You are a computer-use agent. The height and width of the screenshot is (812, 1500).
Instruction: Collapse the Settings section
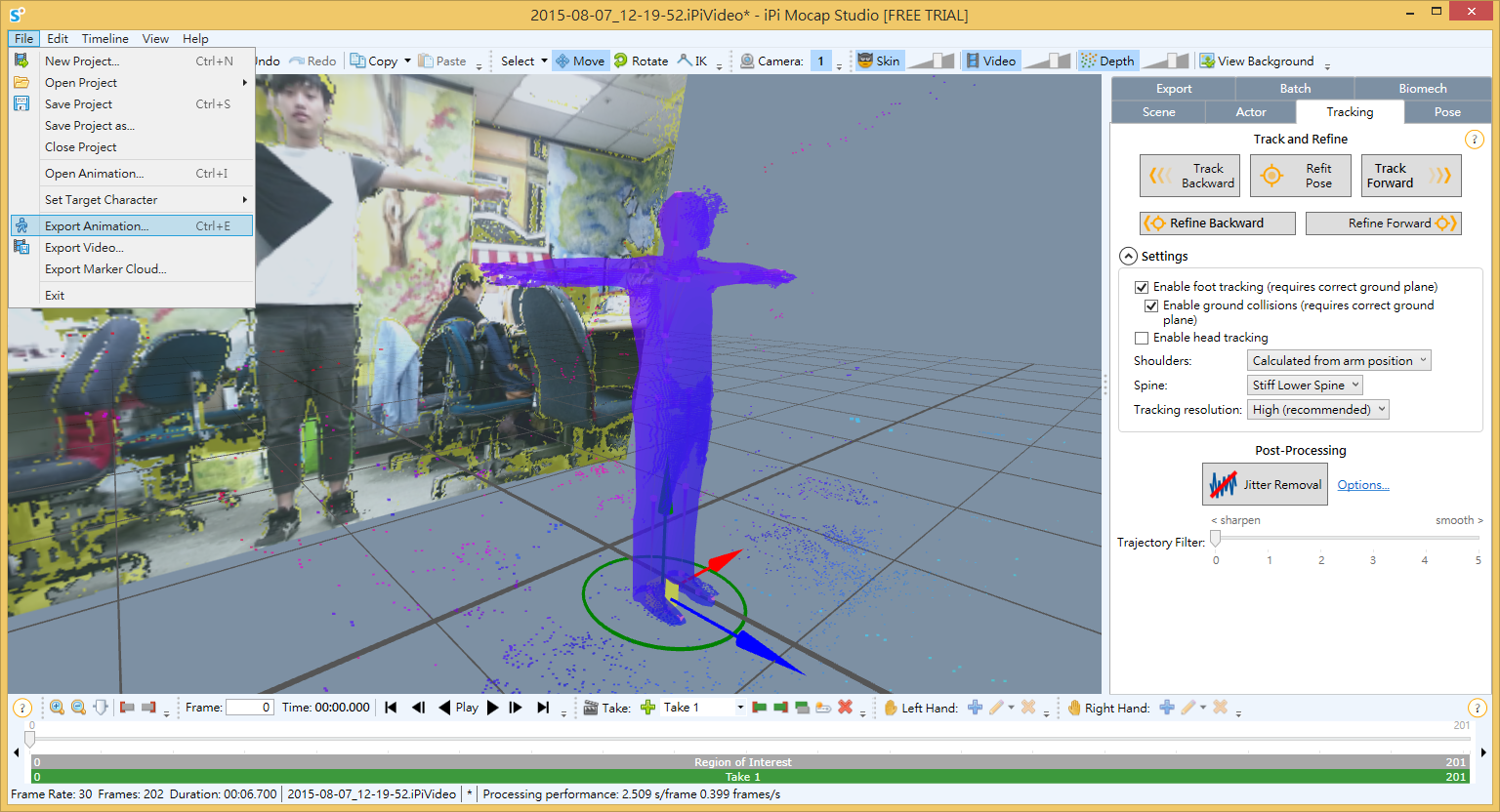[x=1128, y=256]
